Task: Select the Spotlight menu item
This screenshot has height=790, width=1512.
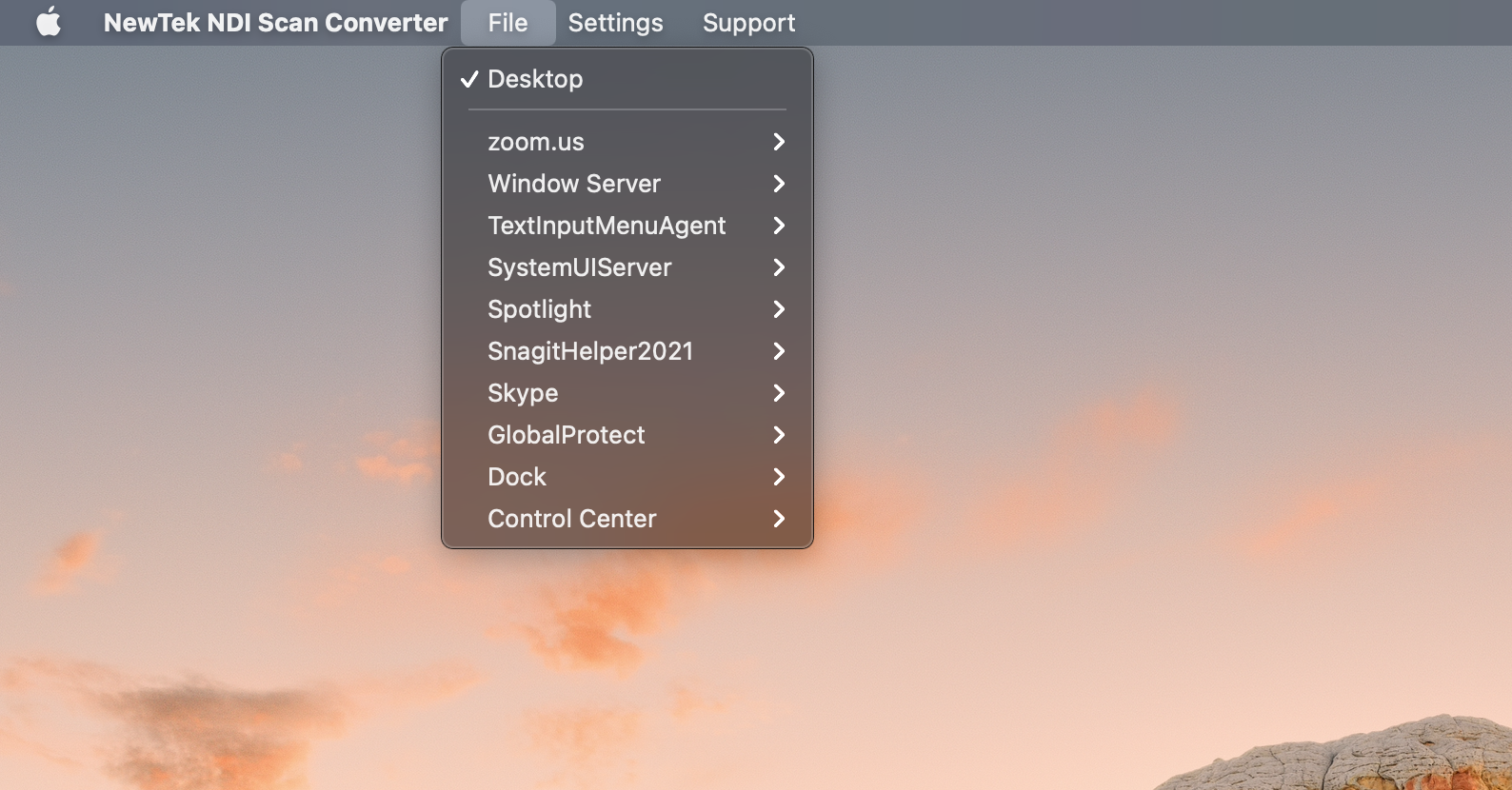Action: point(539,309)
